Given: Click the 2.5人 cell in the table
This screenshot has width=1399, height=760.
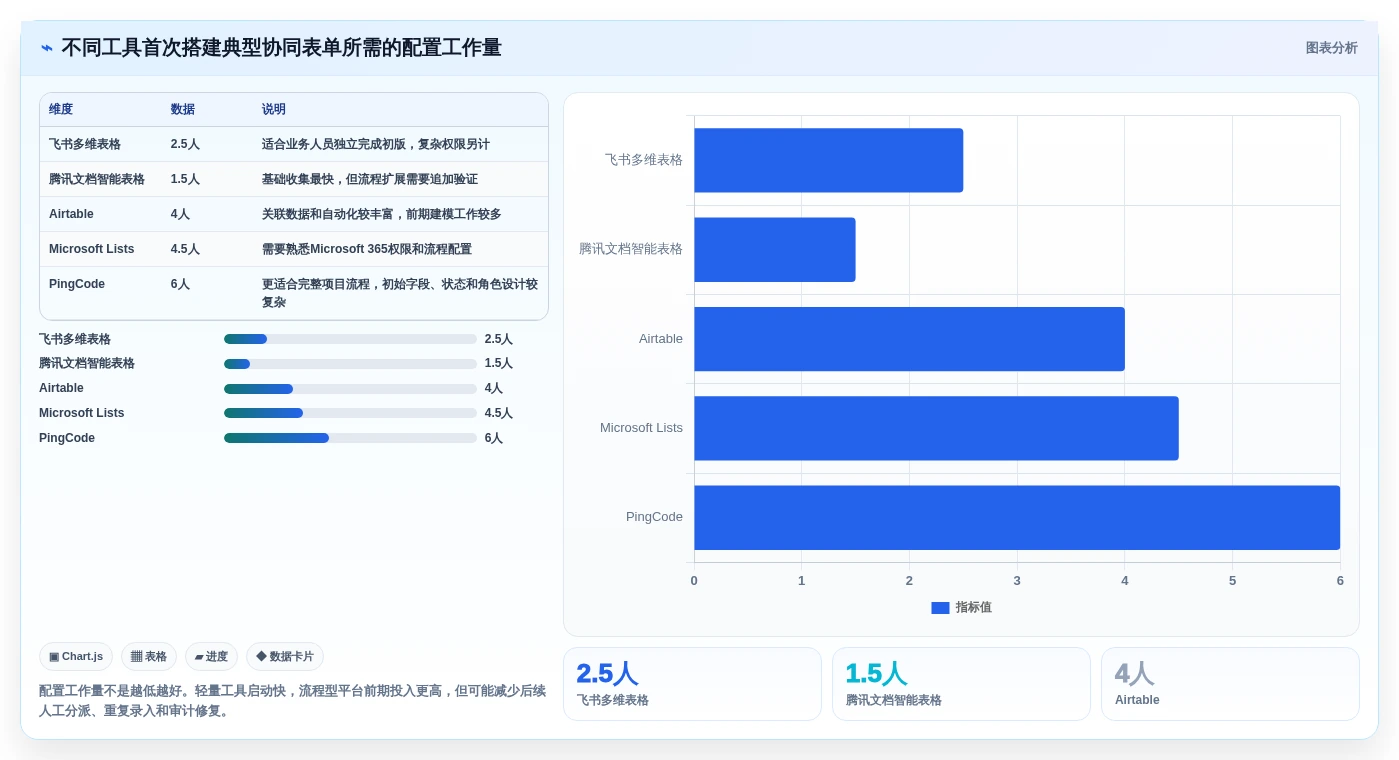Looking at the screenshot, I should (185, 144).
